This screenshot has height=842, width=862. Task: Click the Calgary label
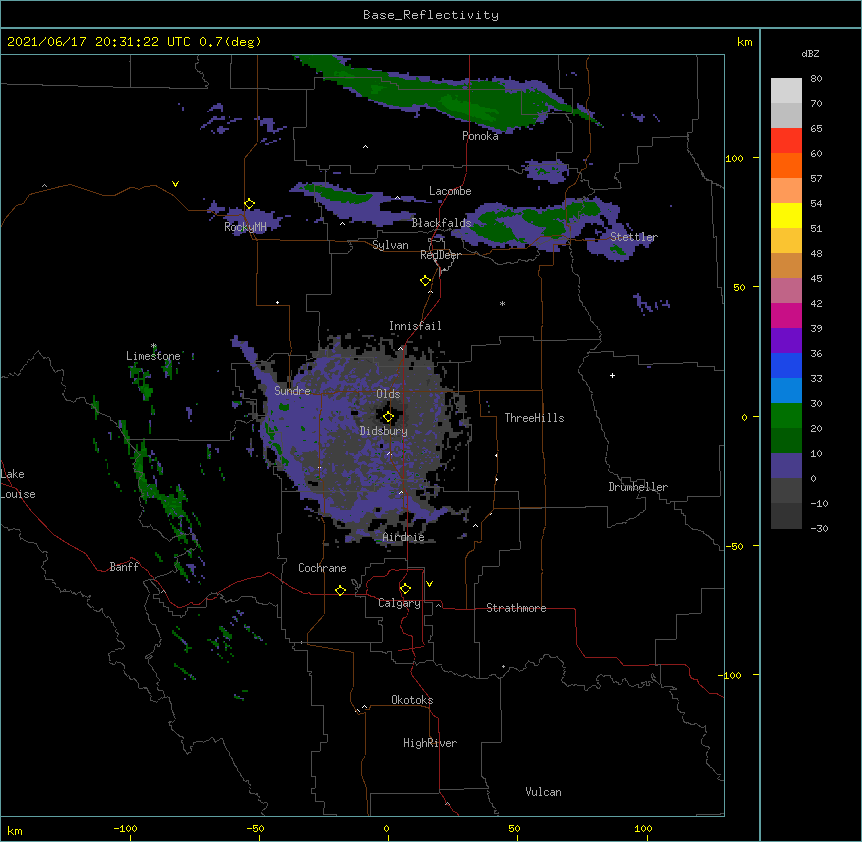(x=399, y=603)
